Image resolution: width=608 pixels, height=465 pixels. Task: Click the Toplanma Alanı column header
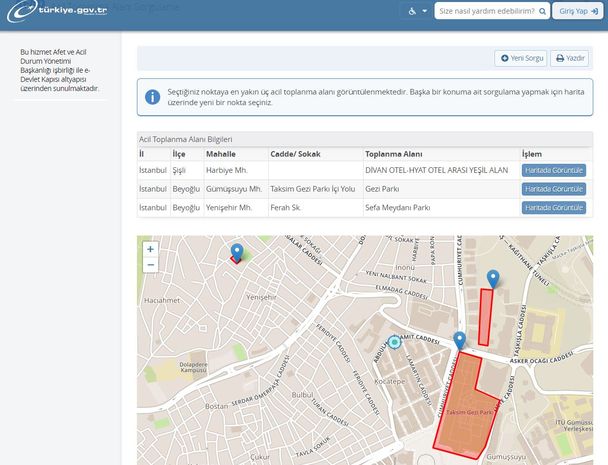[394, 154]
